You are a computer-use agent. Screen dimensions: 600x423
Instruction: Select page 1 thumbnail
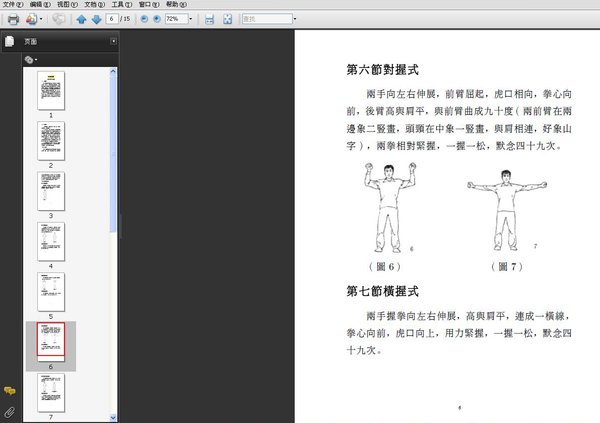point(51,90)
